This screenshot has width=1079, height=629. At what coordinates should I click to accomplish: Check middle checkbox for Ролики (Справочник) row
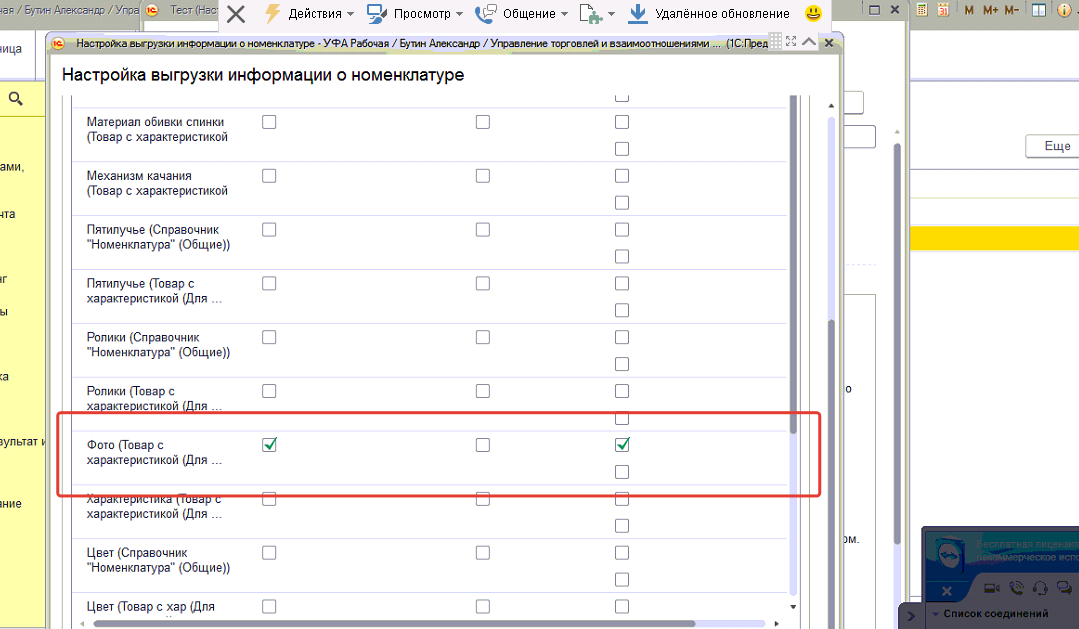coord(483,337)
